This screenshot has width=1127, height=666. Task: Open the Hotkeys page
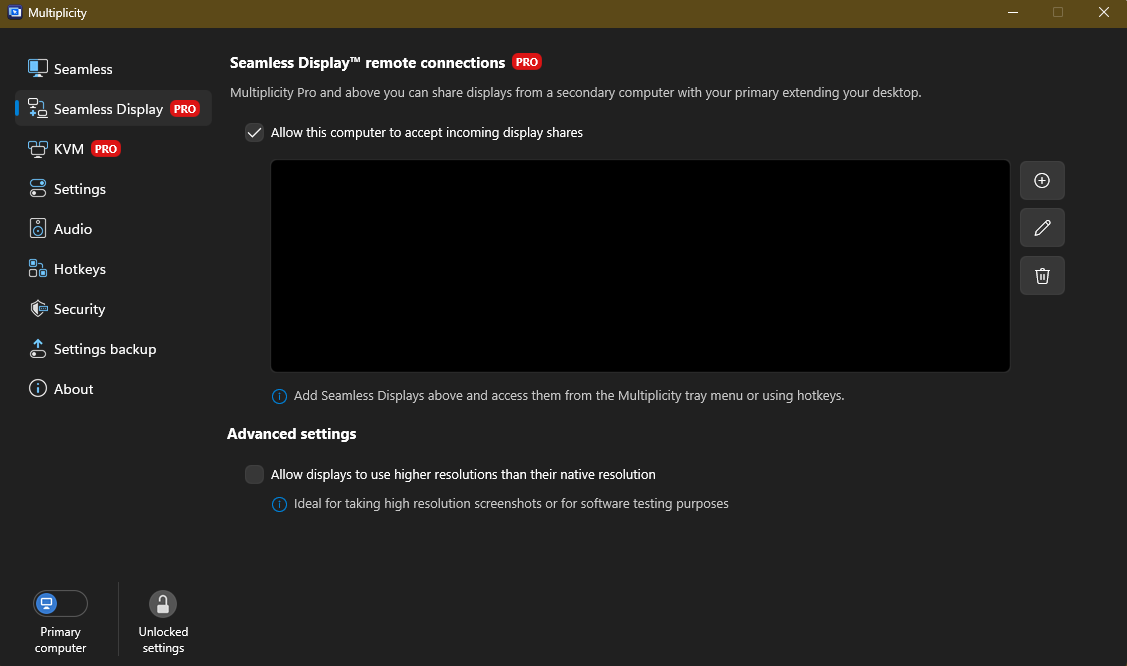79,269
